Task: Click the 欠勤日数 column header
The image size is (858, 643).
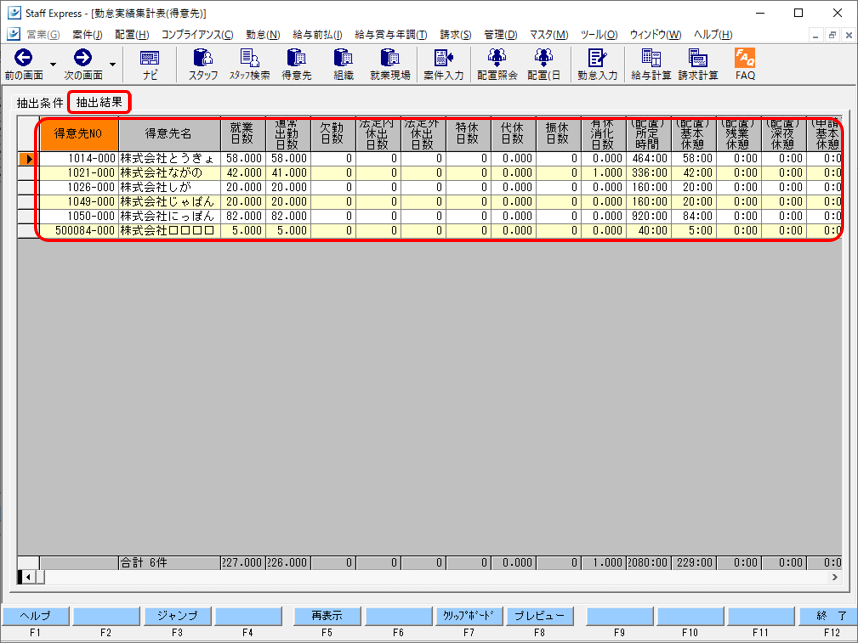Action: [333, 134]
